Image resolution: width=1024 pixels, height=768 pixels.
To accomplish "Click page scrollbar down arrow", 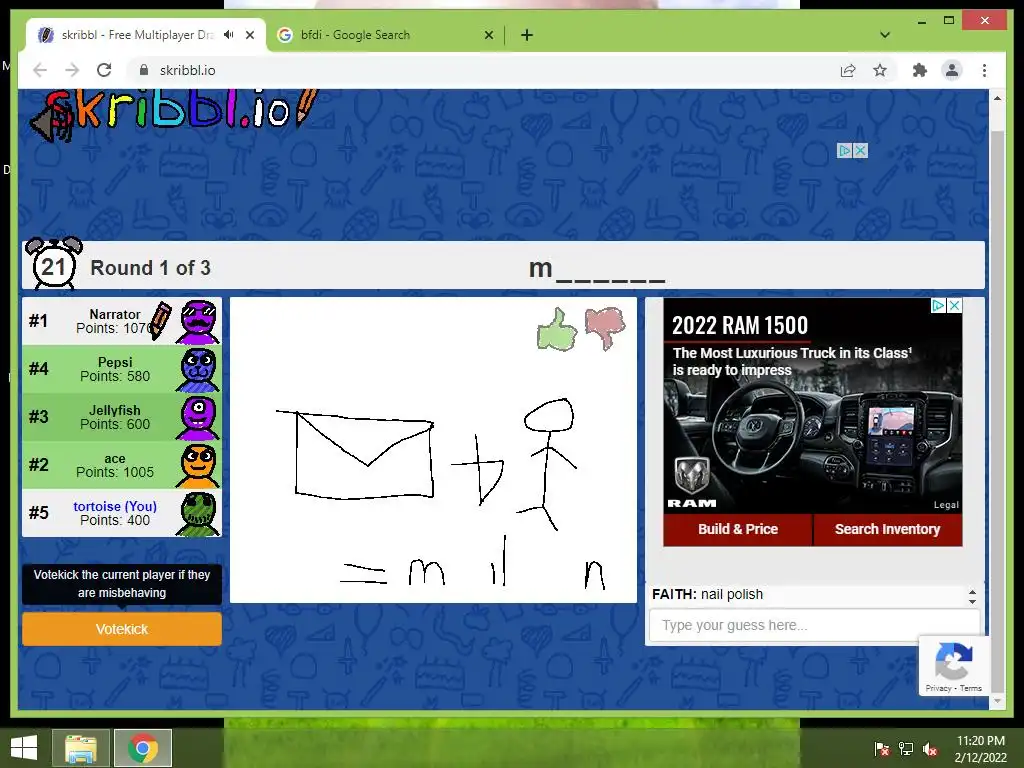I will [x=997, y=701].
